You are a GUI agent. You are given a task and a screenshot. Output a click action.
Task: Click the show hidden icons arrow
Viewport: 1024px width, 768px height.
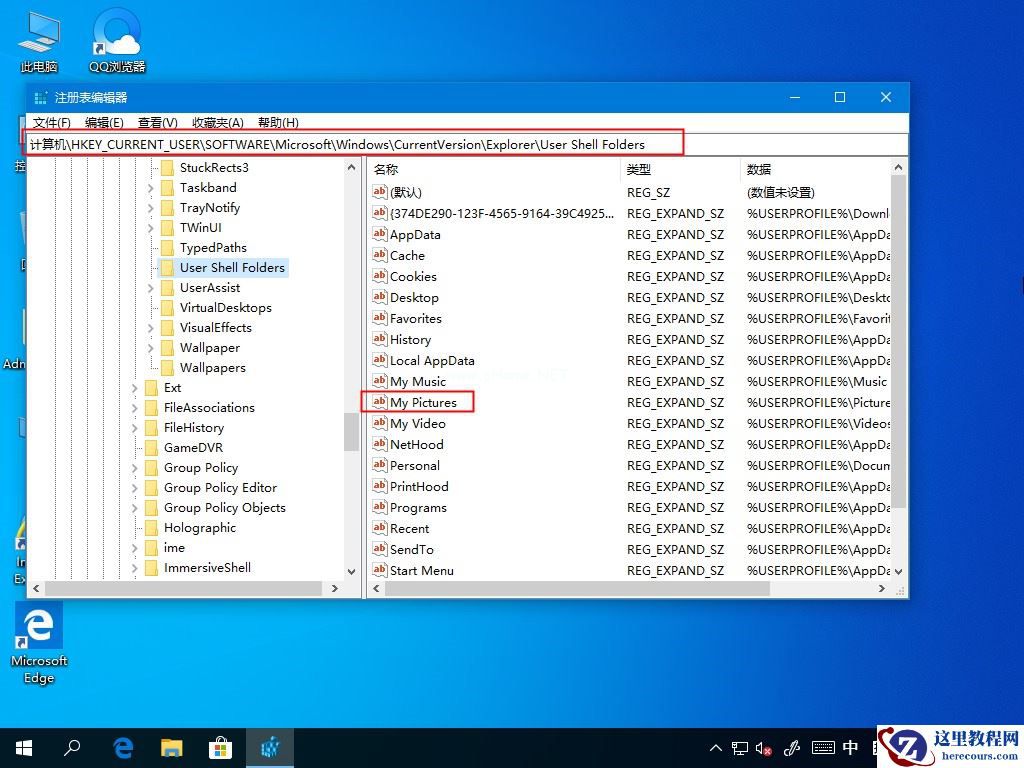tap(716, 747)
